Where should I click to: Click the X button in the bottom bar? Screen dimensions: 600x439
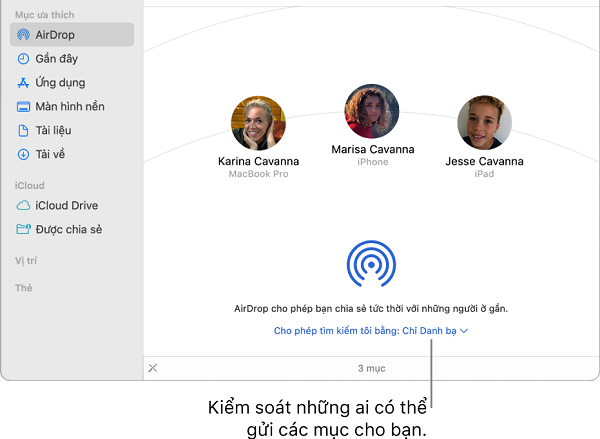[x=153, y=368]
